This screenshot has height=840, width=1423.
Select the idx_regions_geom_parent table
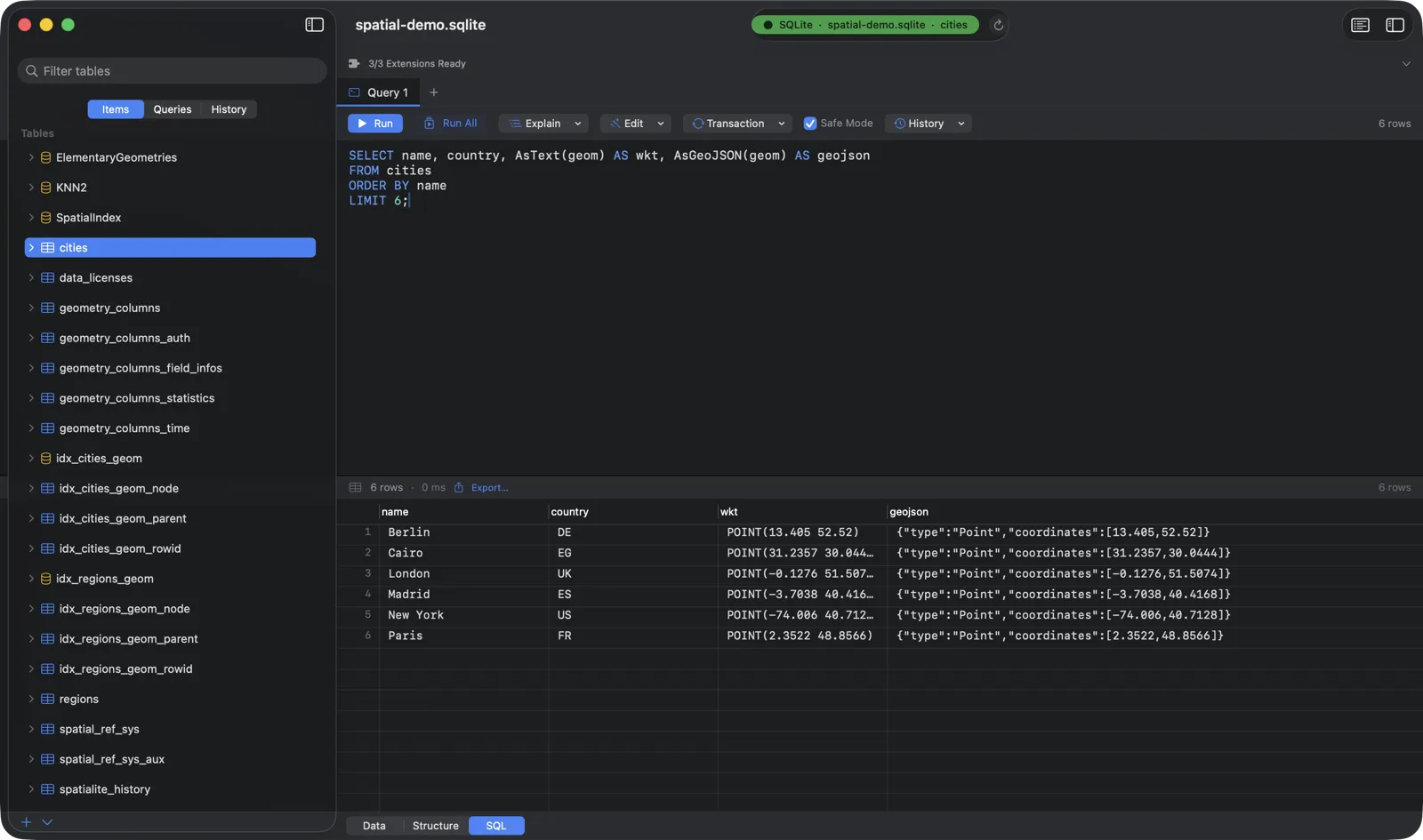pos(170,639)
